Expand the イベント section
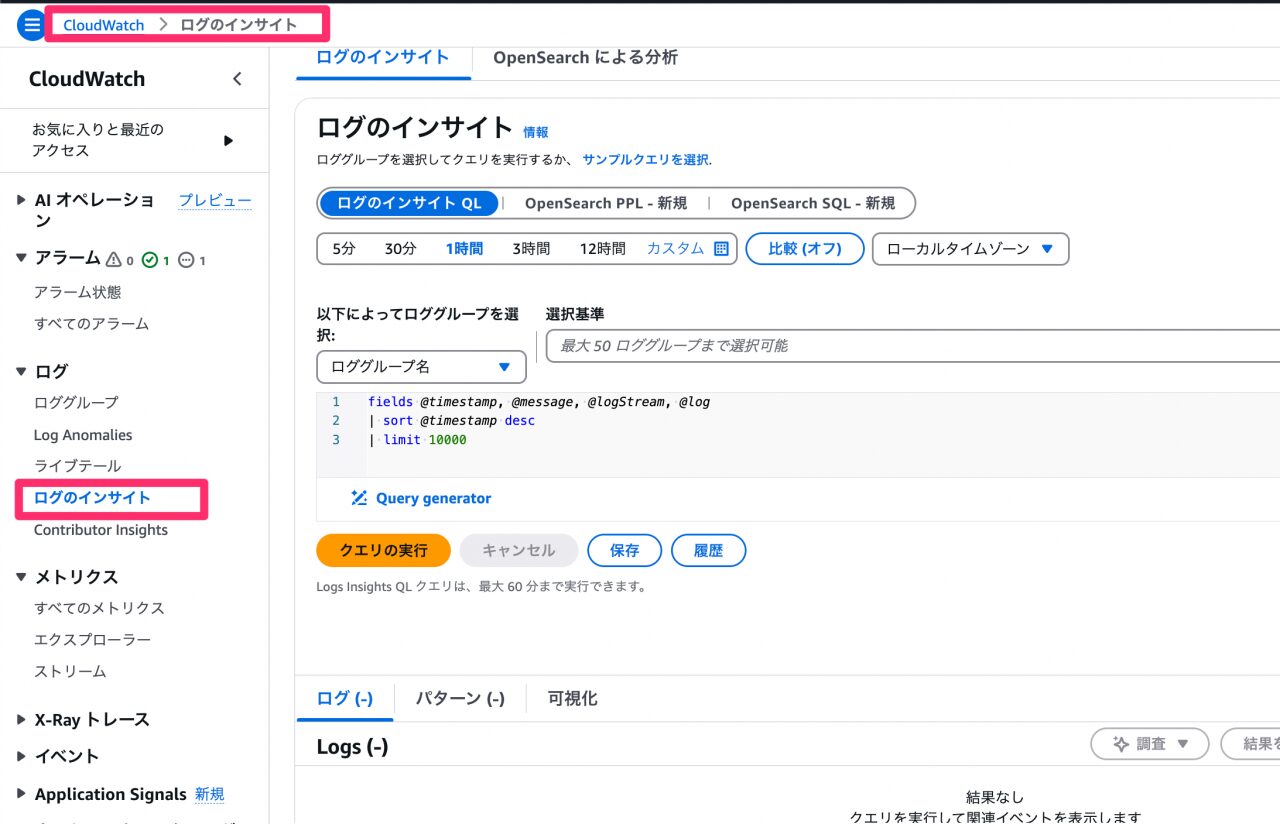This screenshot has height=824, width=1280. coord(22,756)
